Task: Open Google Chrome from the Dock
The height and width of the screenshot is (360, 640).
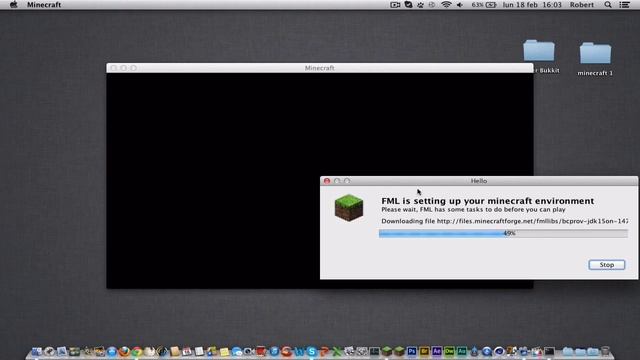Action: pos(137,351)
